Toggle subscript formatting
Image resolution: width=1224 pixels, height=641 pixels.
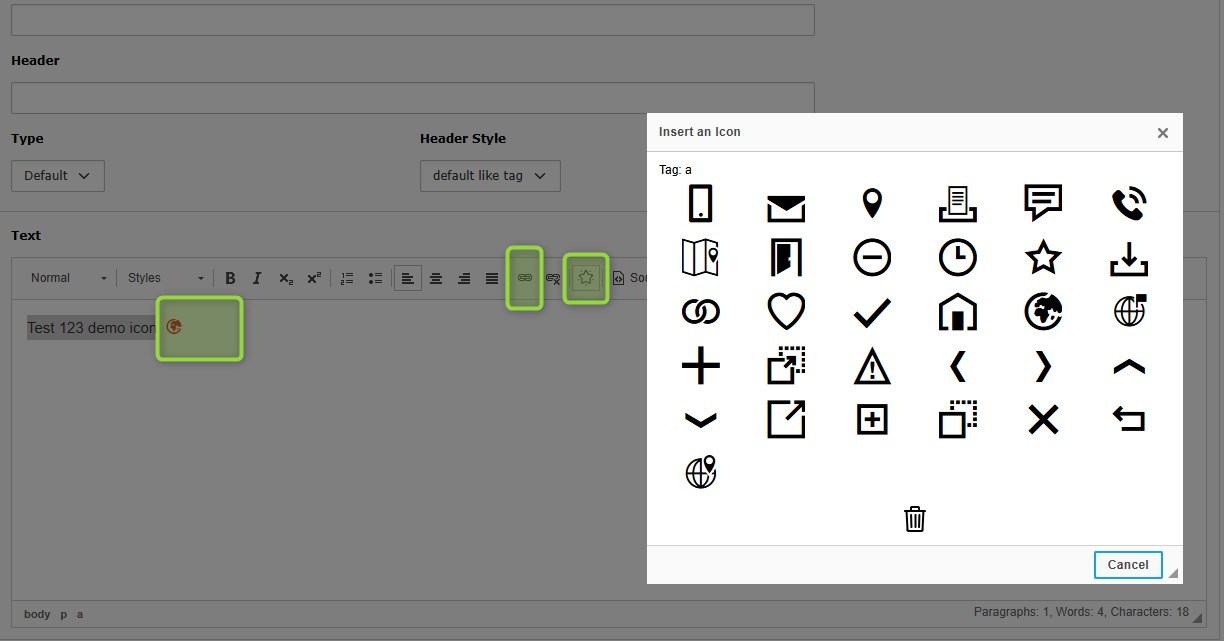click(x=286, y=278)
